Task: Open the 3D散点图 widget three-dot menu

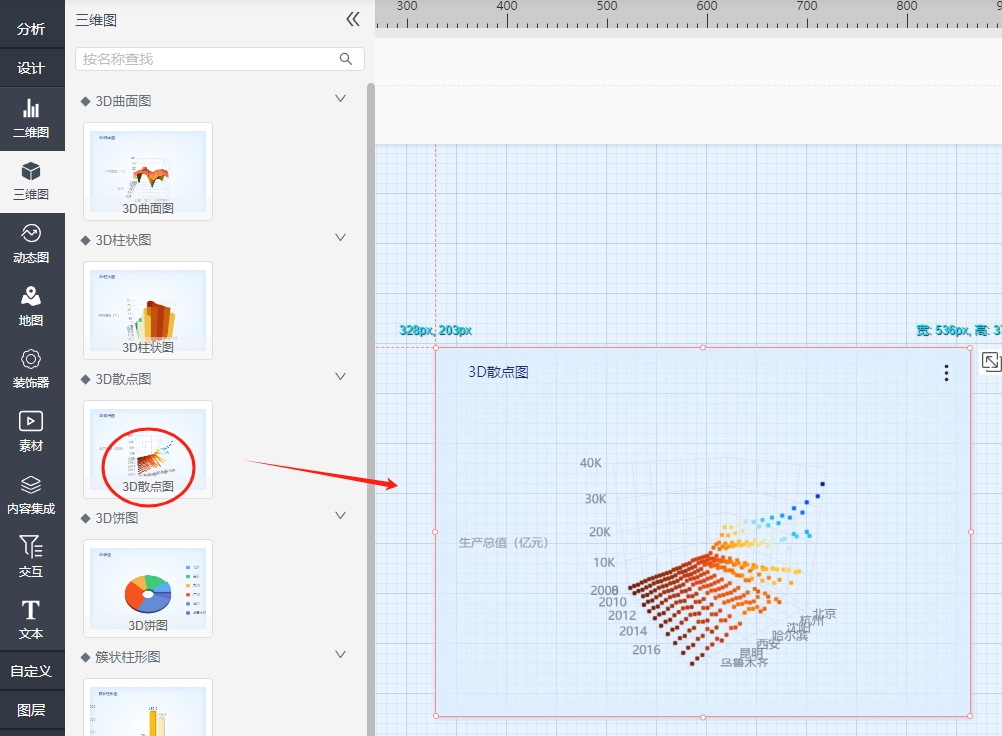Action: tap(946, 373)
